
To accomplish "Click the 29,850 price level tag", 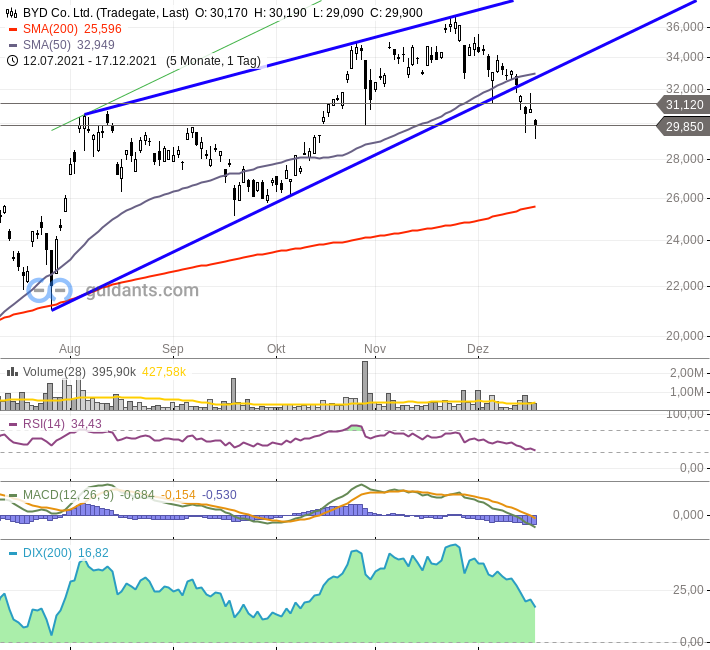I will click(x=683, y=126).
